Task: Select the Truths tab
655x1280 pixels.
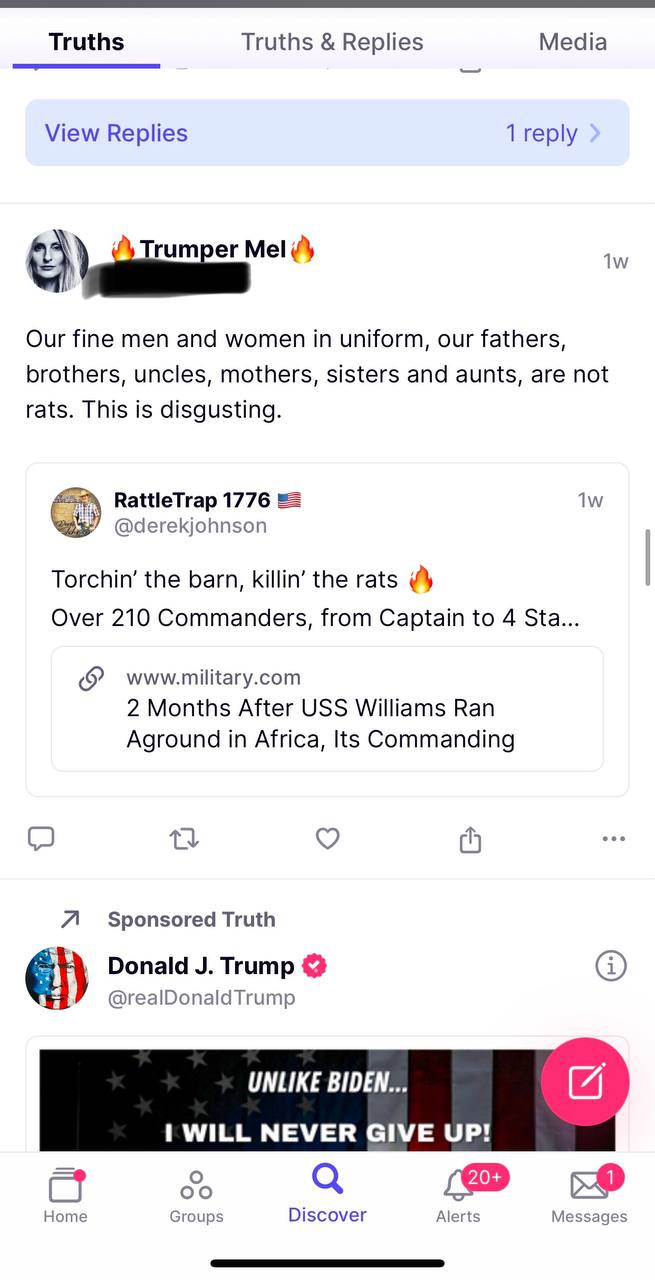Action: [x=86, y=42]
